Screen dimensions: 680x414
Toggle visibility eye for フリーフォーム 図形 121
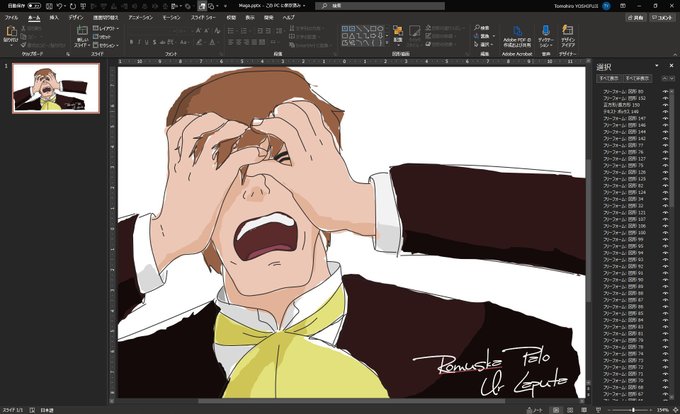[665, 212]
